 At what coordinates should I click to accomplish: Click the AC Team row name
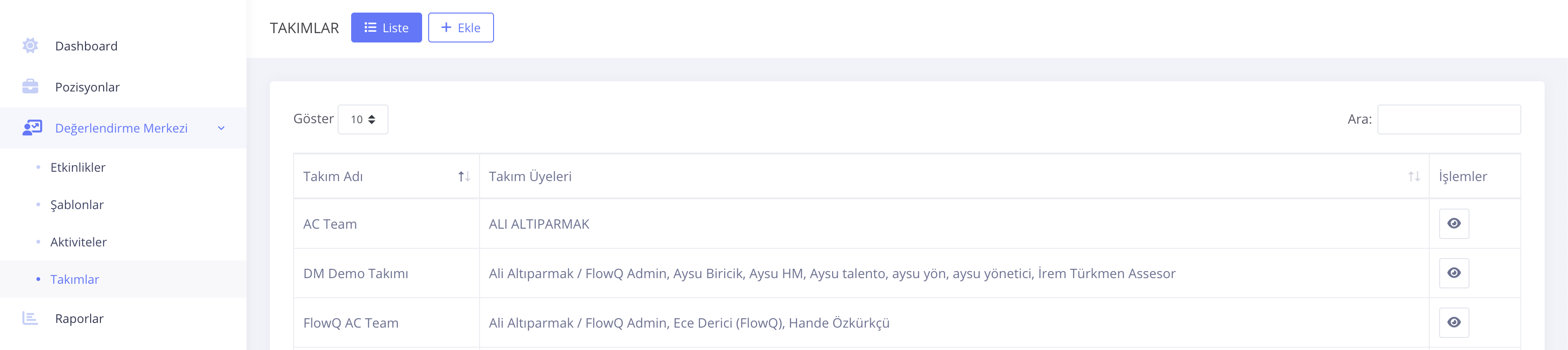[x=330, y=224]
